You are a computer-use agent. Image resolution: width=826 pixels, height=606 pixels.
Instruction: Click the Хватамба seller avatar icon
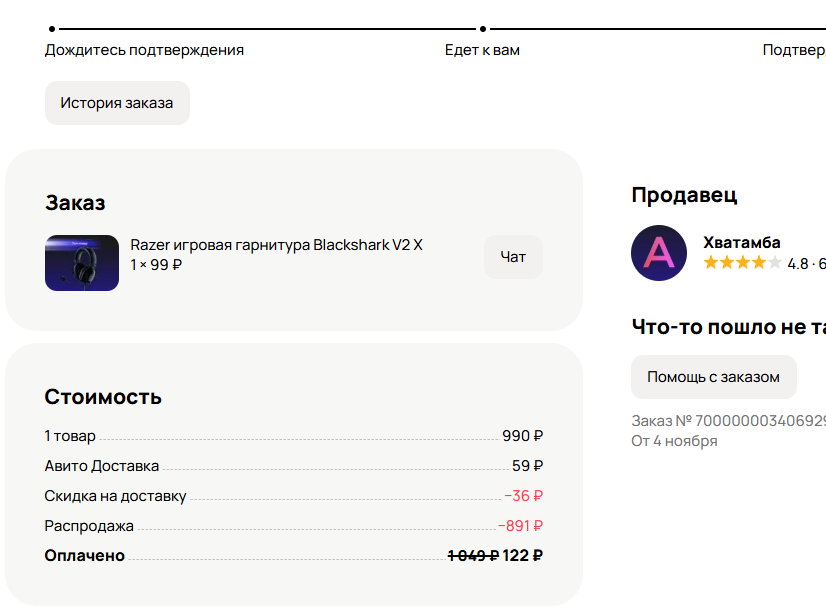click(x=659, y=253)
